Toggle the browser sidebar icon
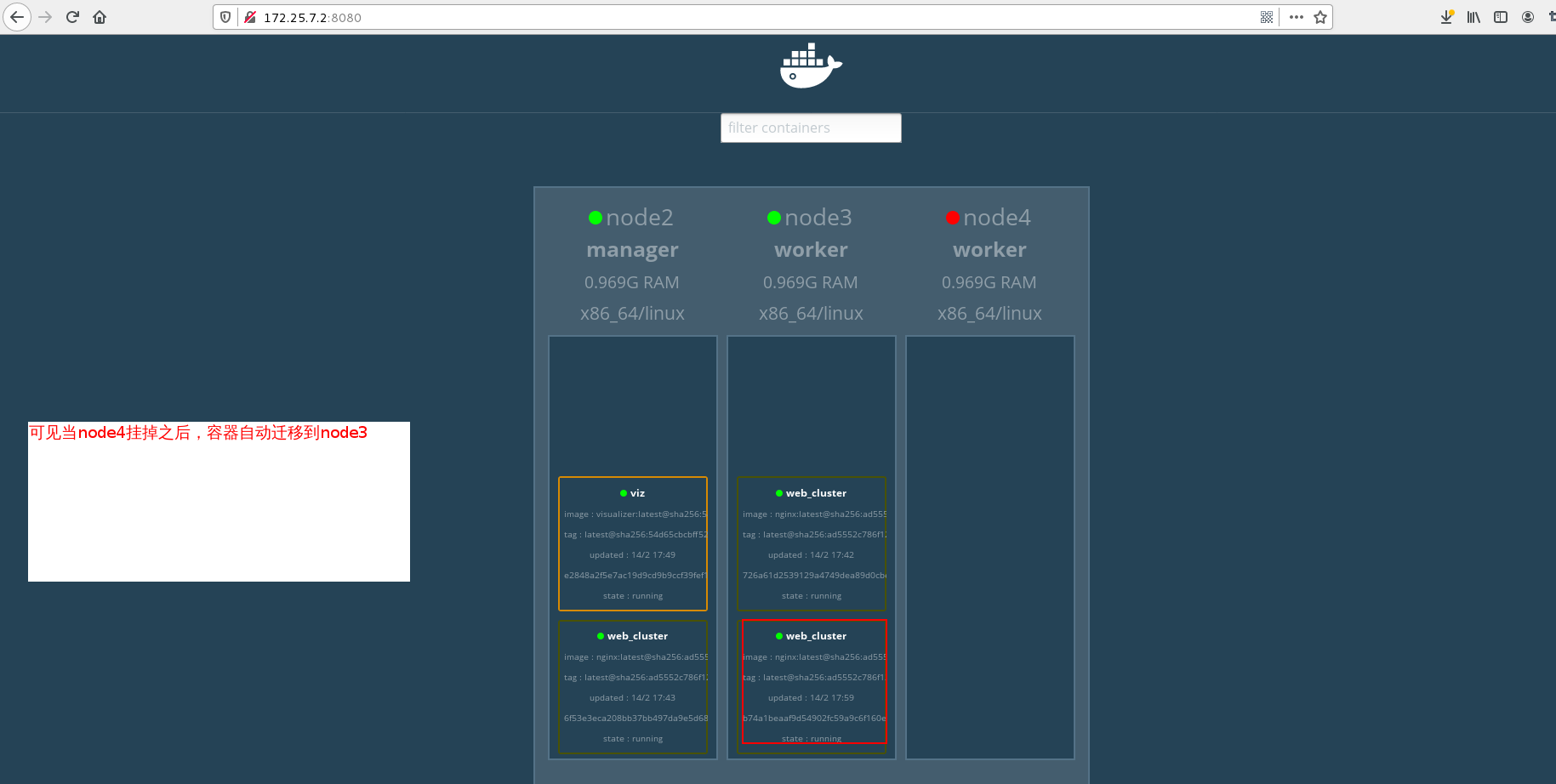The width and height of the screenshot is (1556, 784). tap(1501, 17)
